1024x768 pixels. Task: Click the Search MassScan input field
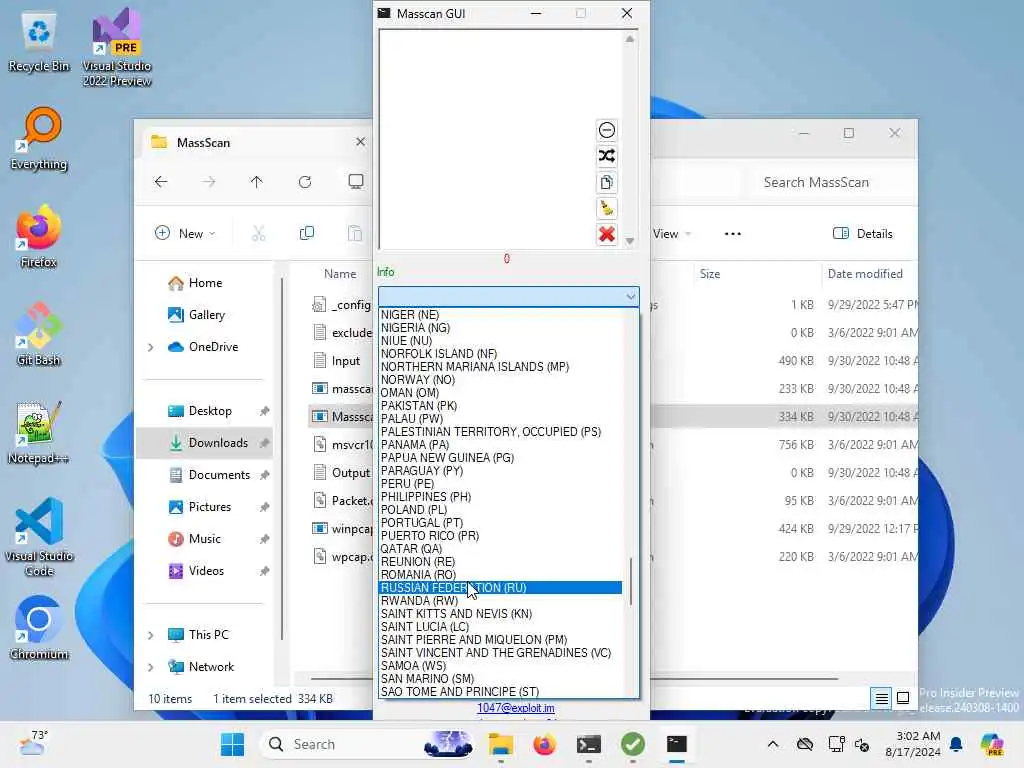(x=829, y=182)
